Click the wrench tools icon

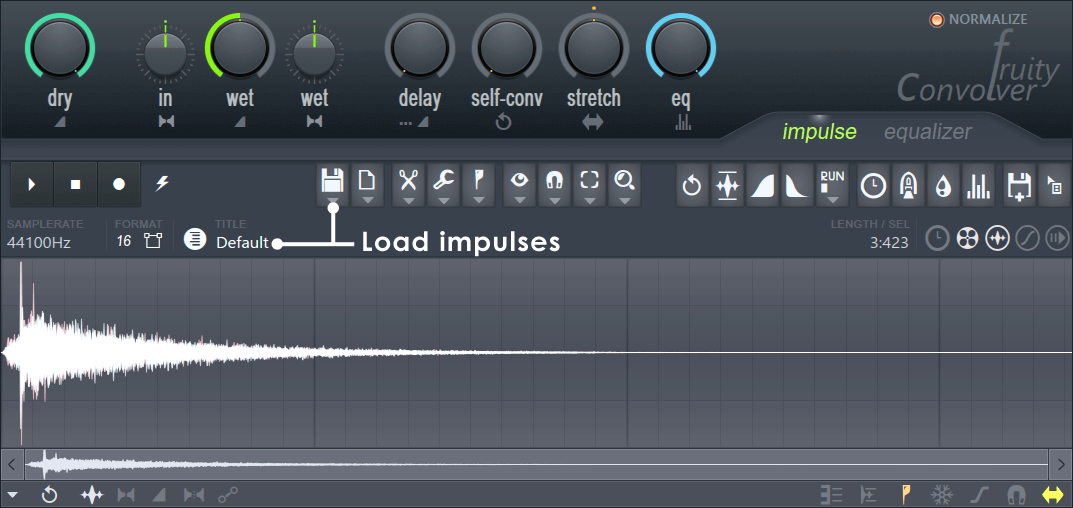(444, 181)
